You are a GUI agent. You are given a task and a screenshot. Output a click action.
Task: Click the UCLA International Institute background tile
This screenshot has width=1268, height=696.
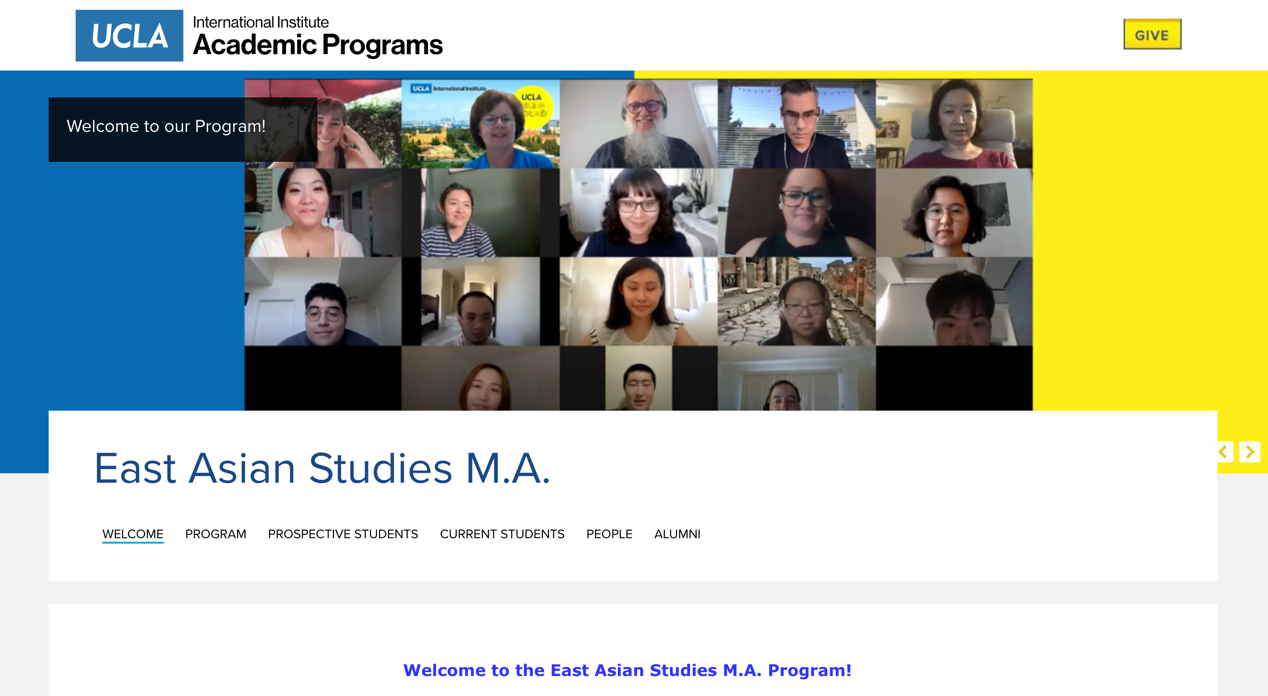coord(480,124)
